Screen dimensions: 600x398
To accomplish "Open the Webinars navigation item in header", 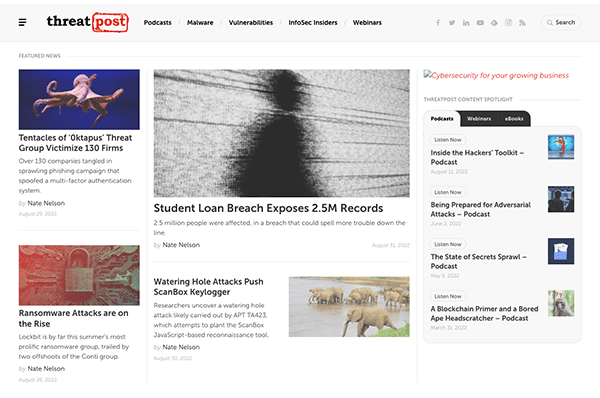I will pos(367,23).
